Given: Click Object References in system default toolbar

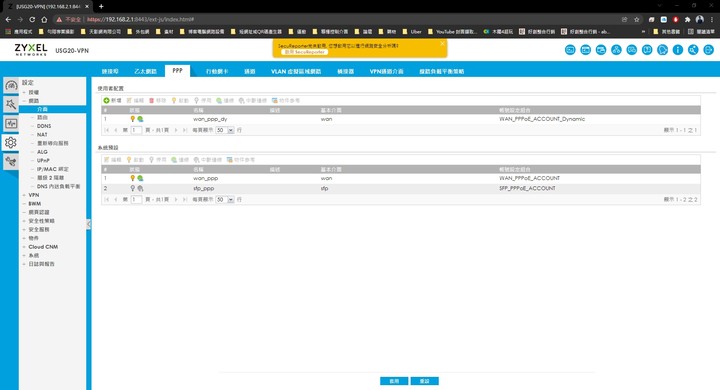Looking at the screenshot, I should point(241,160).
